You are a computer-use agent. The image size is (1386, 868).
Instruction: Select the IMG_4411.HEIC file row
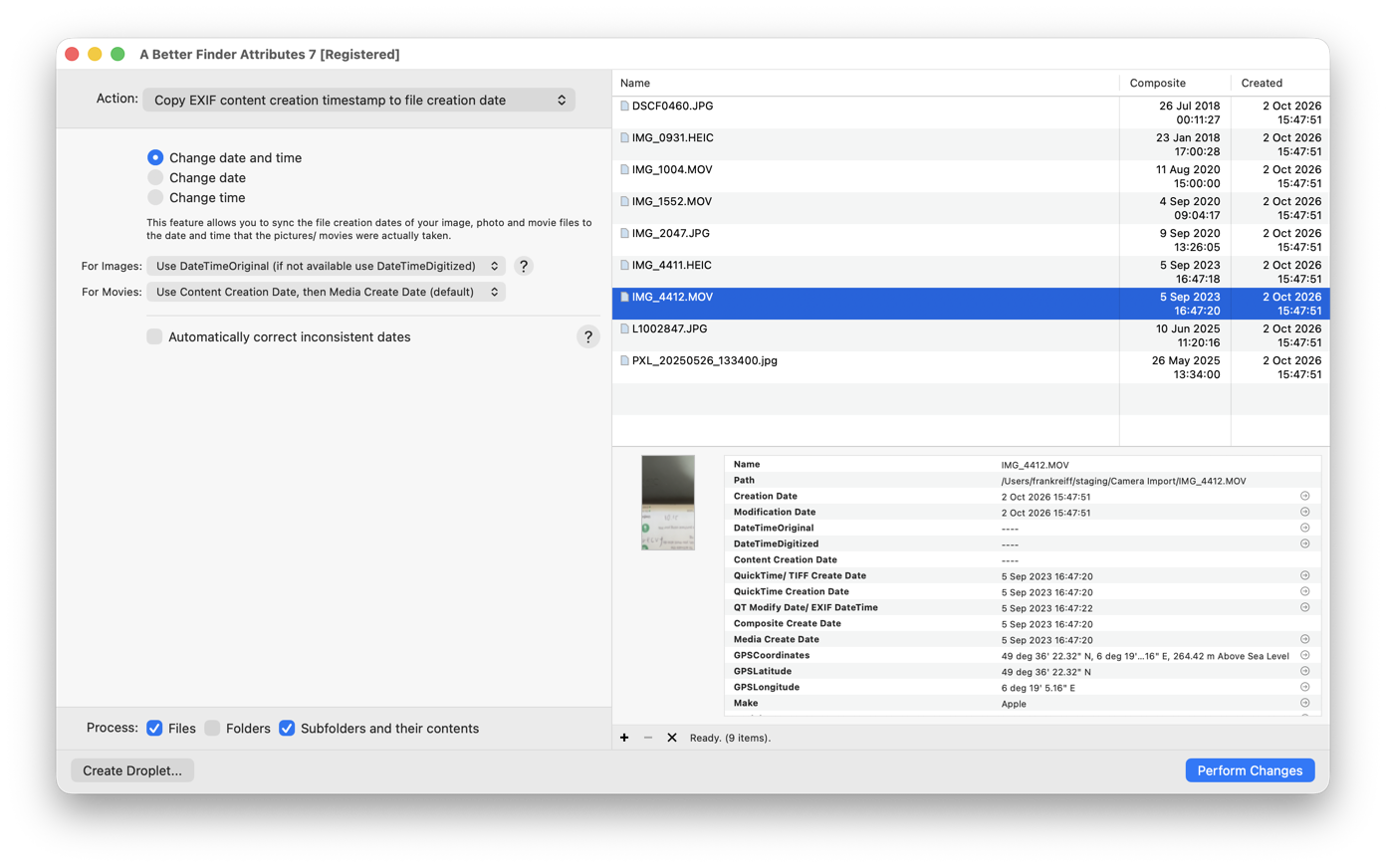[971, 272]
